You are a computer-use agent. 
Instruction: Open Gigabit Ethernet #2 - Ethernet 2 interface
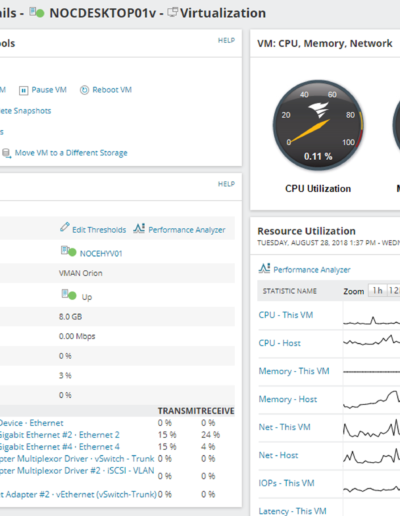click(59, 435)
